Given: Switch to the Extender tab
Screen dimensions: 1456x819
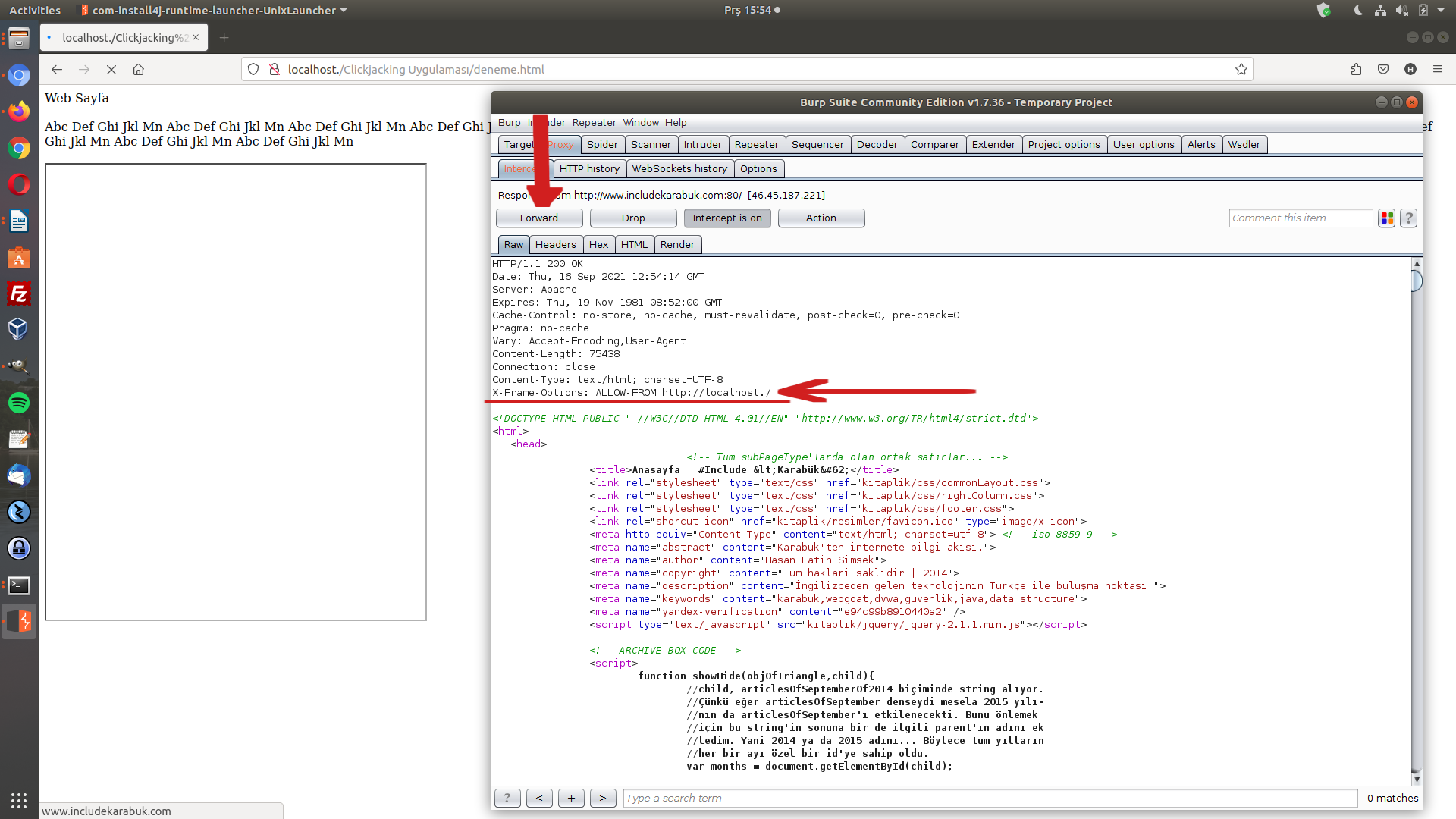Looking at the screenshot, I should pos(993,145).
